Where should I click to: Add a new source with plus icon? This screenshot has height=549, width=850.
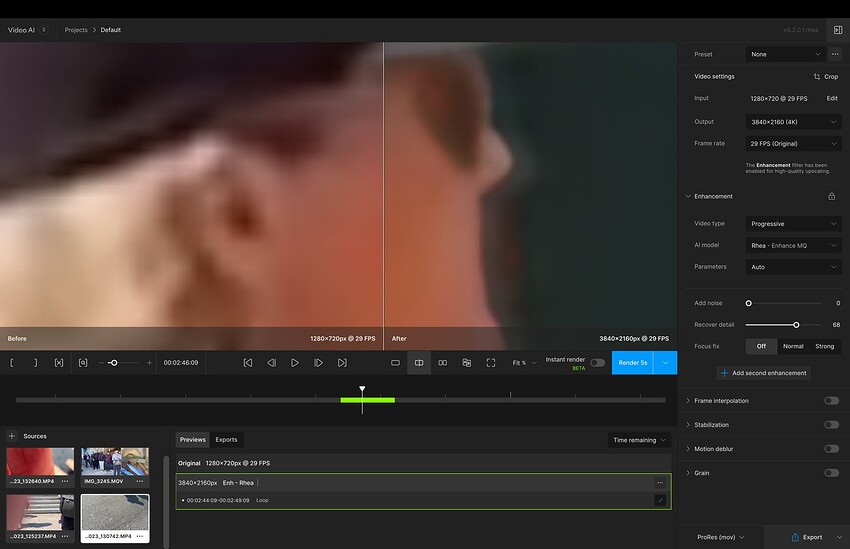[12, 436]
